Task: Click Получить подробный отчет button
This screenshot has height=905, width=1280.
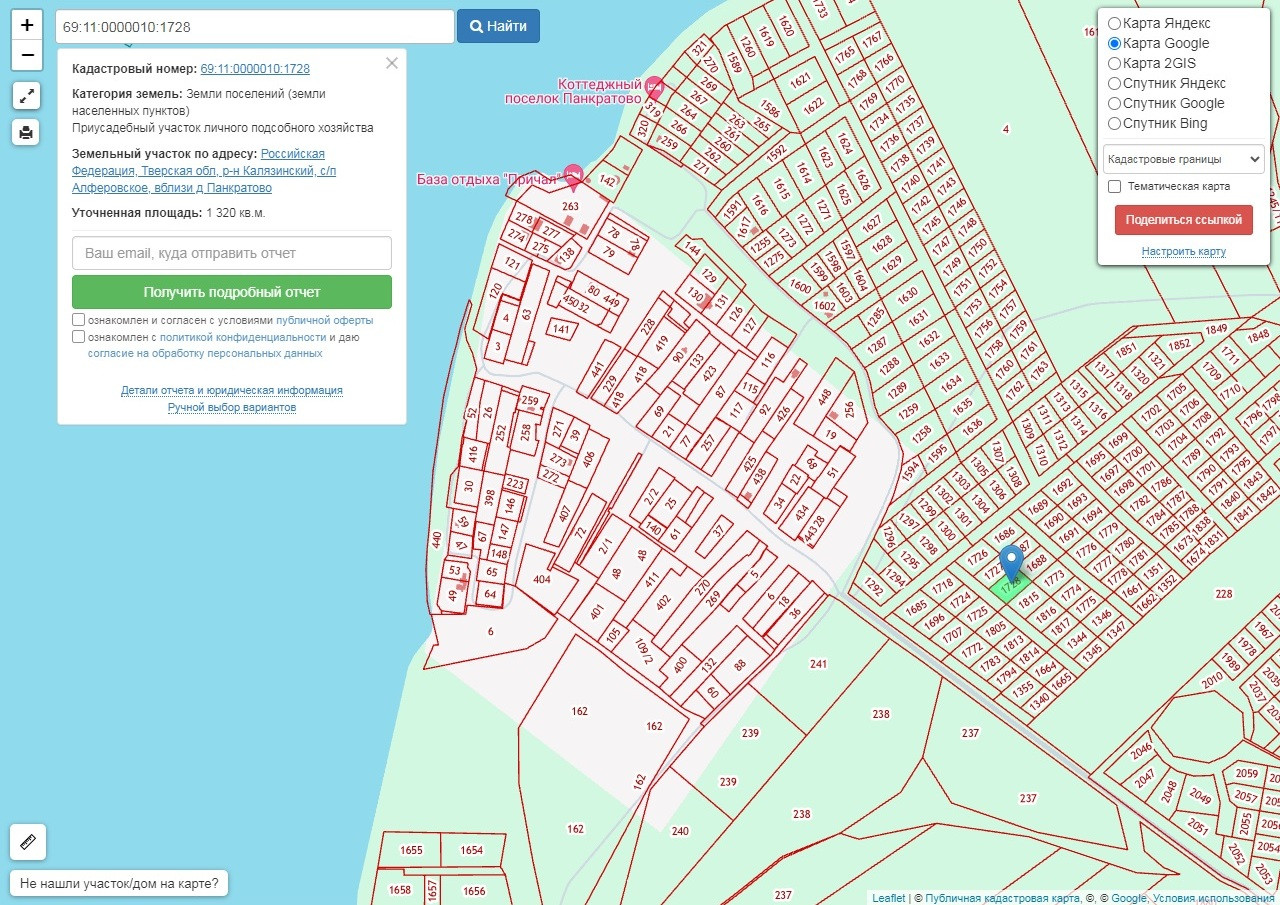Action: point(232,292)
